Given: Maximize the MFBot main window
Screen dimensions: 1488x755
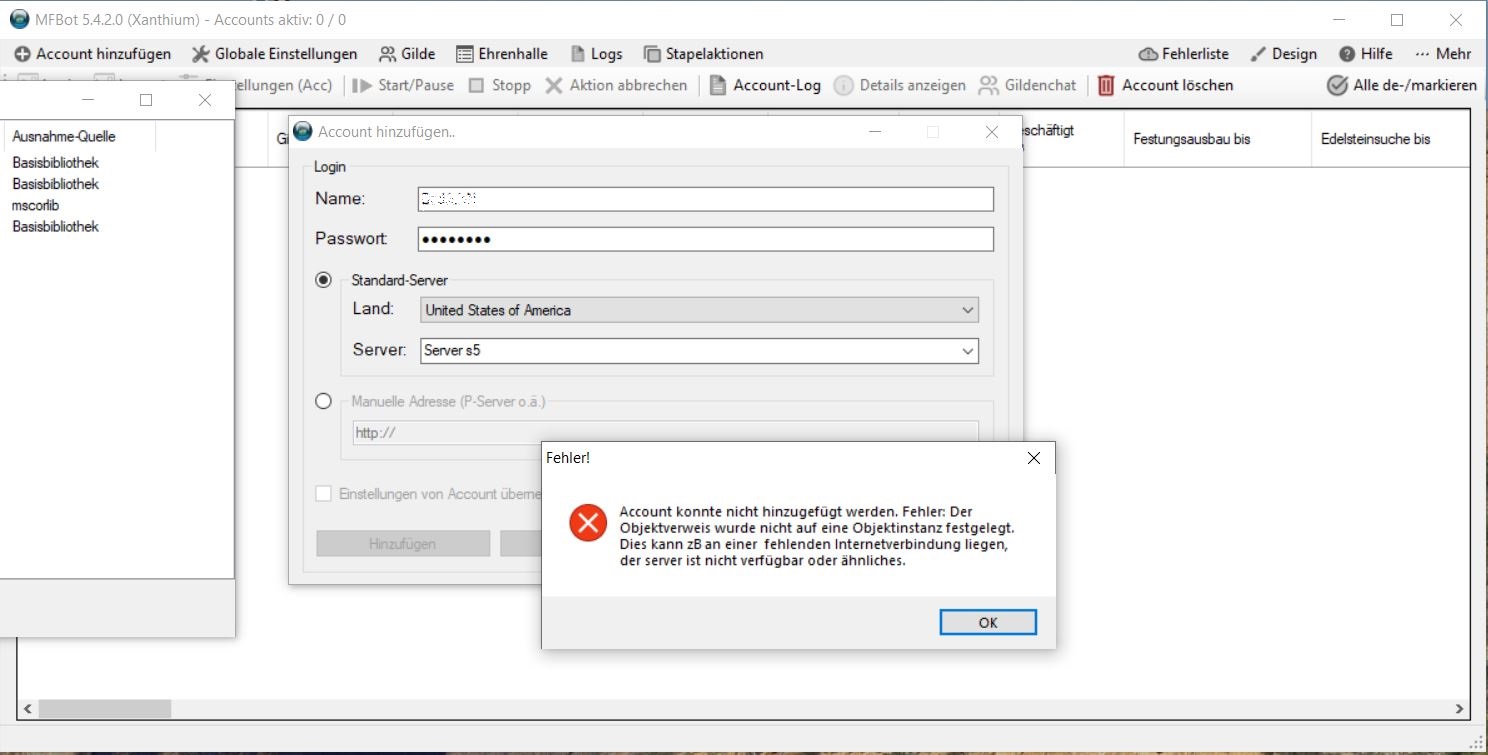Looking at the screenshot, I should (x=1397, y=20).
